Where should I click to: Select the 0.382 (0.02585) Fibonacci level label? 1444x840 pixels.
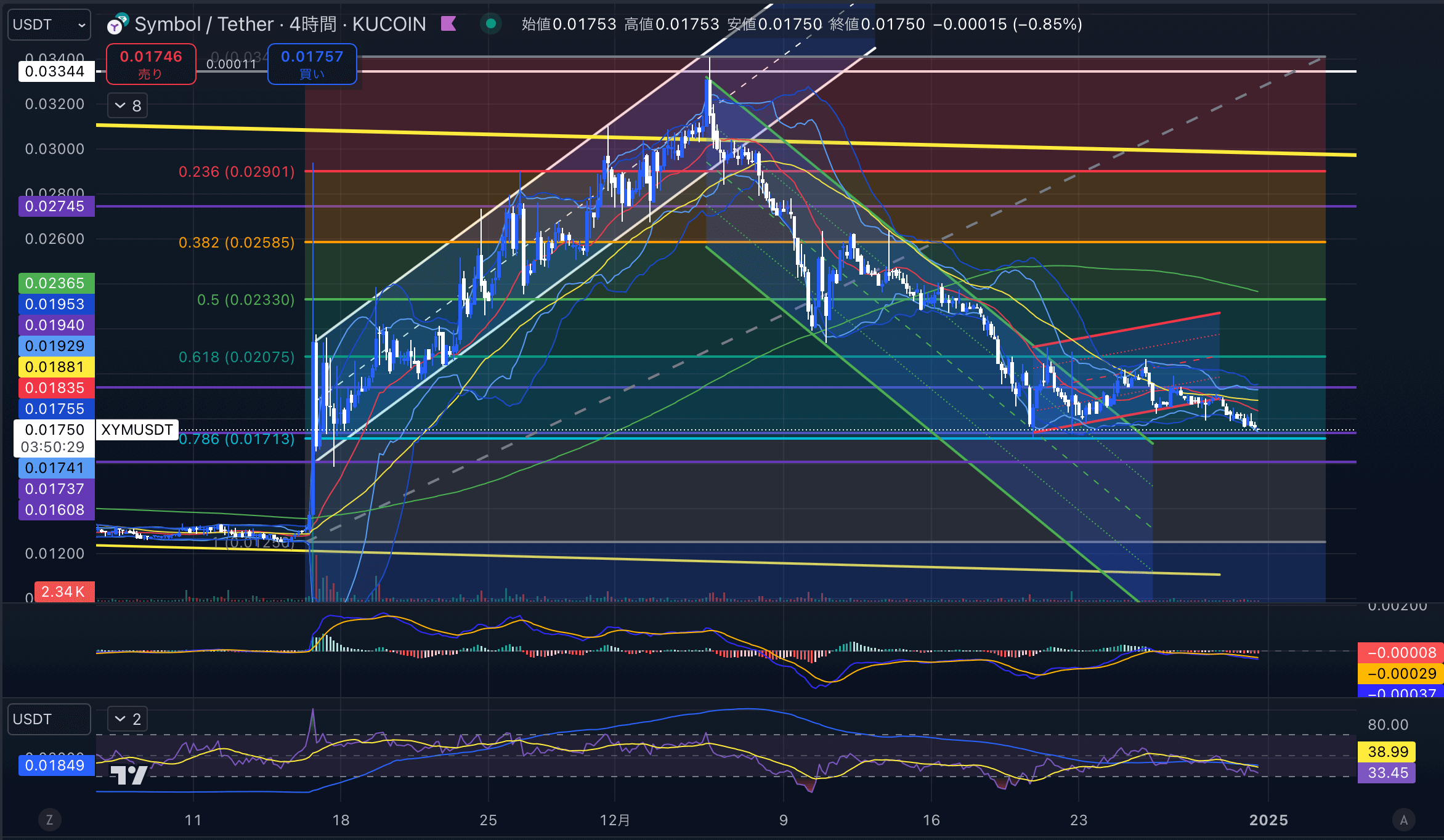click(x=237, y=243)
